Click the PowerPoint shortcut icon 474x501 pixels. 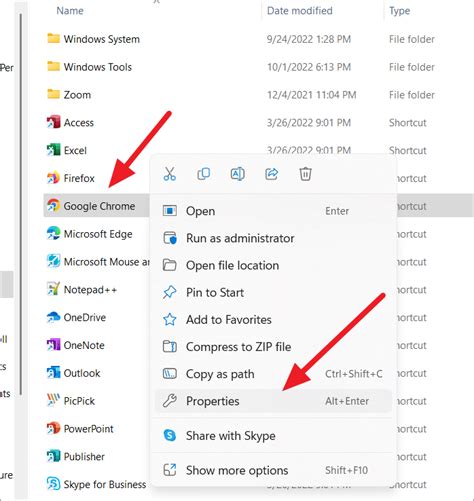53,428
